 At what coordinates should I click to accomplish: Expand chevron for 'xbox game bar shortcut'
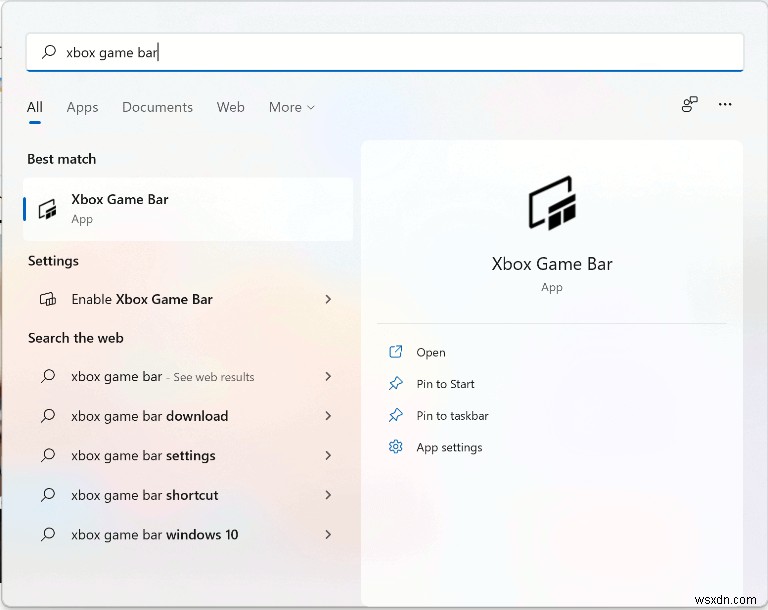[x=328, y=495]
